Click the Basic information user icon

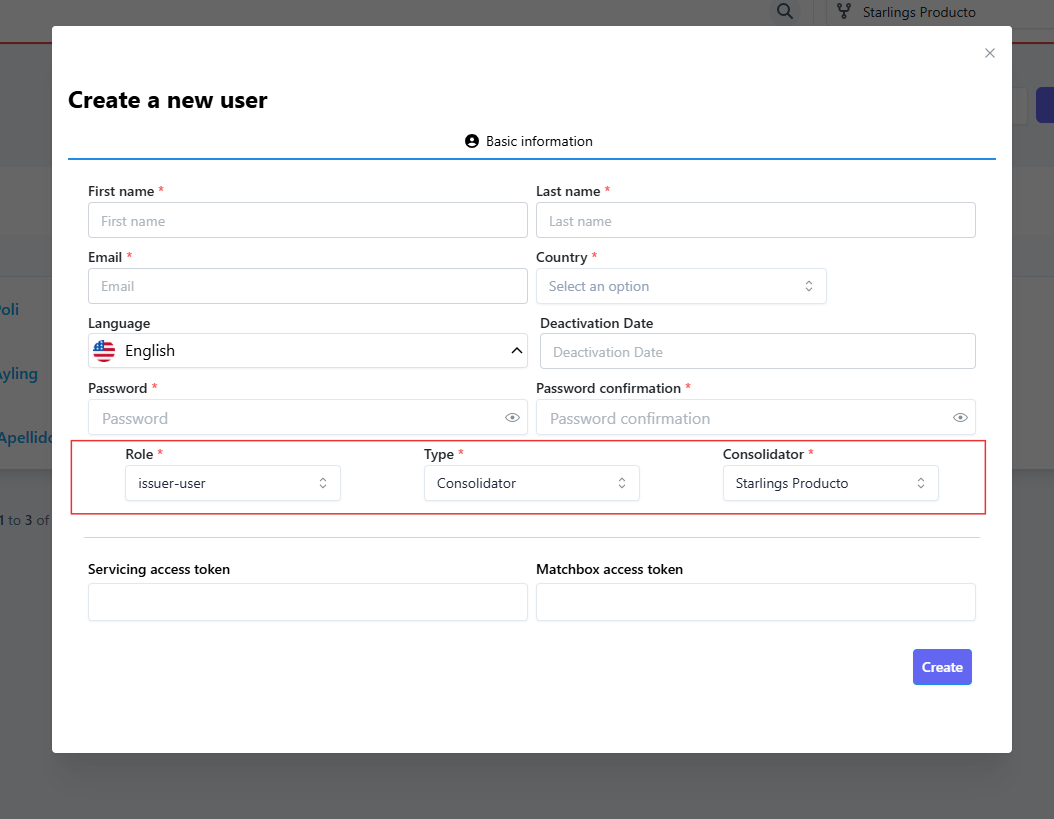point(472,142)
